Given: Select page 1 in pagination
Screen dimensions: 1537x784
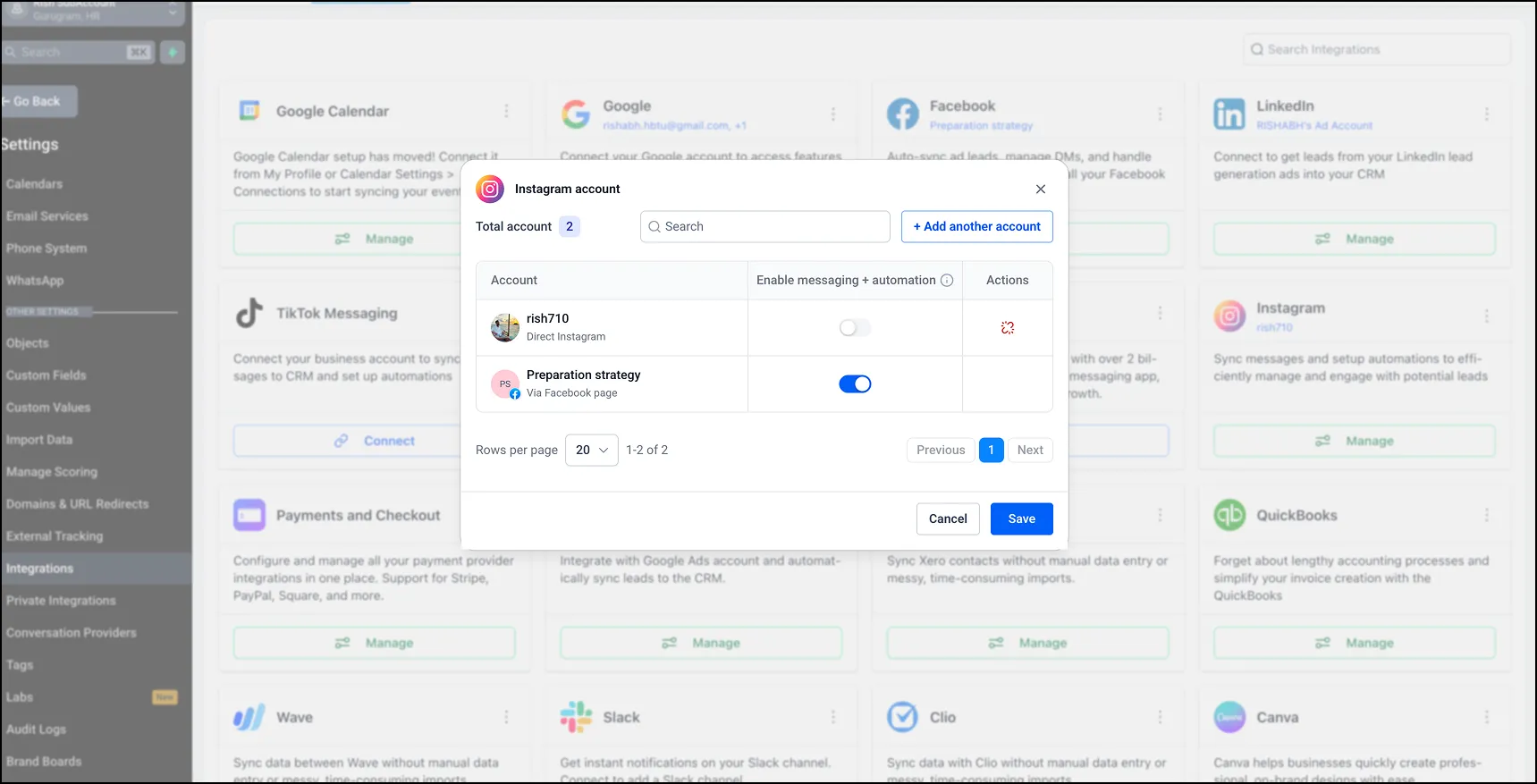Looking at the screenshot, I should (x=991, y=450).
